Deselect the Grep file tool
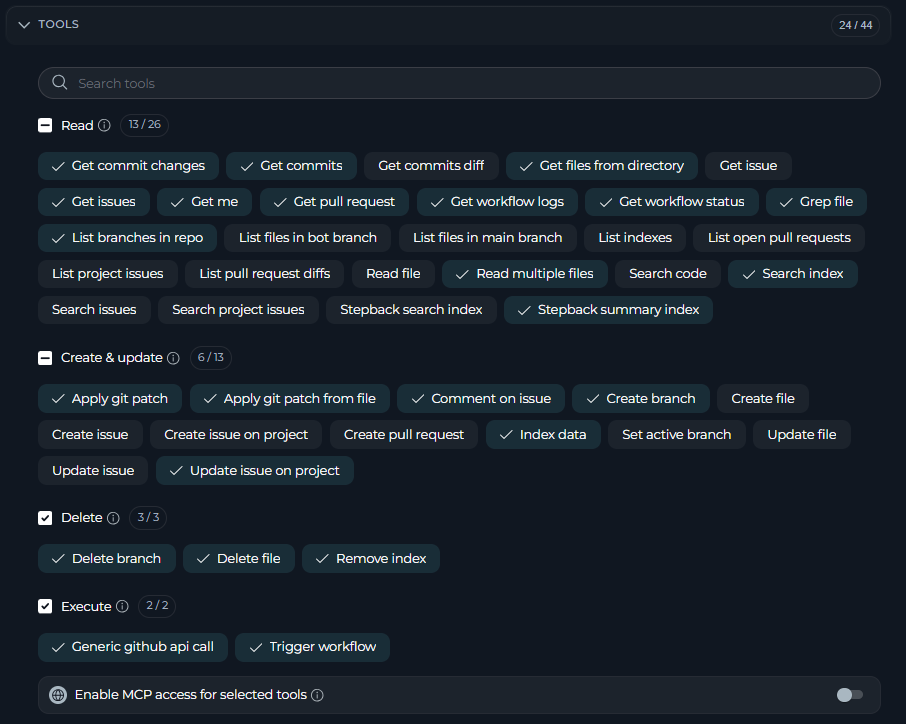Image resolution: width=906 pixels, height=724 pixels. coord(816,202)
